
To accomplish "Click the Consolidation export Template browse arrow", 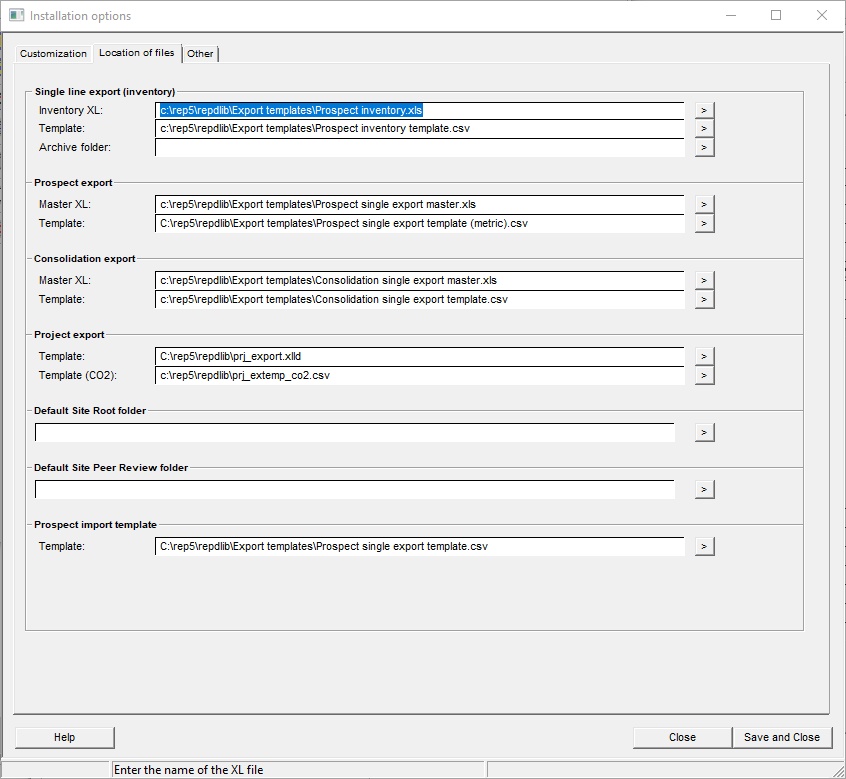I will tap(704, 299).
